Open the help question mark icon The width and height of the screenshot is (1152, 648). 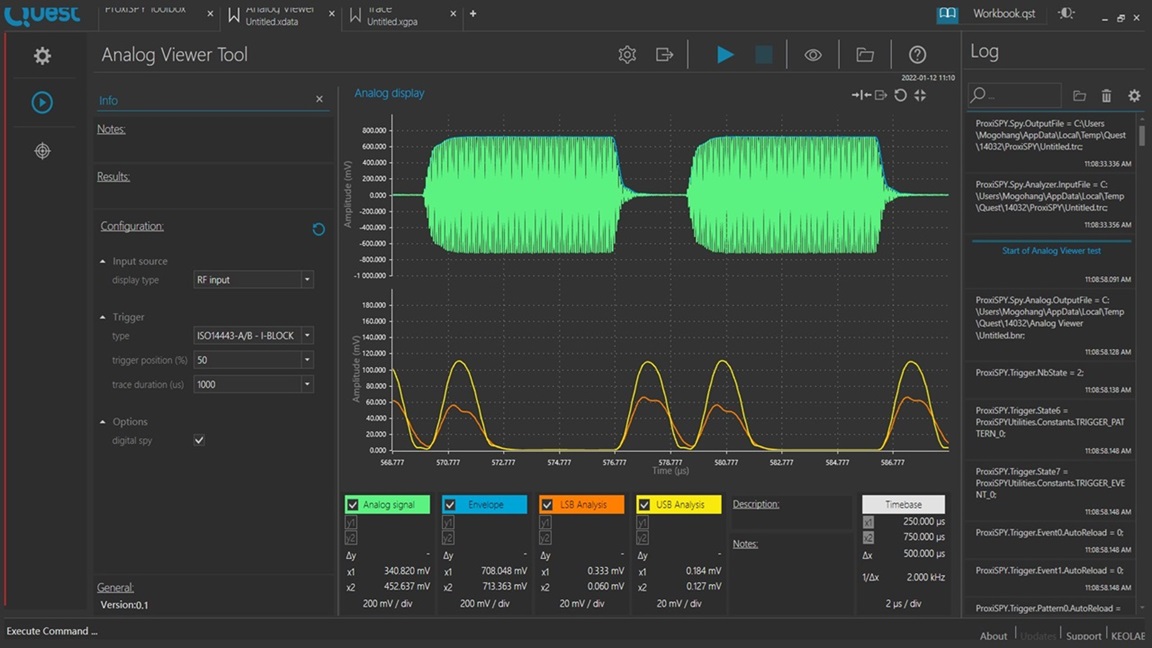[917, 54]
